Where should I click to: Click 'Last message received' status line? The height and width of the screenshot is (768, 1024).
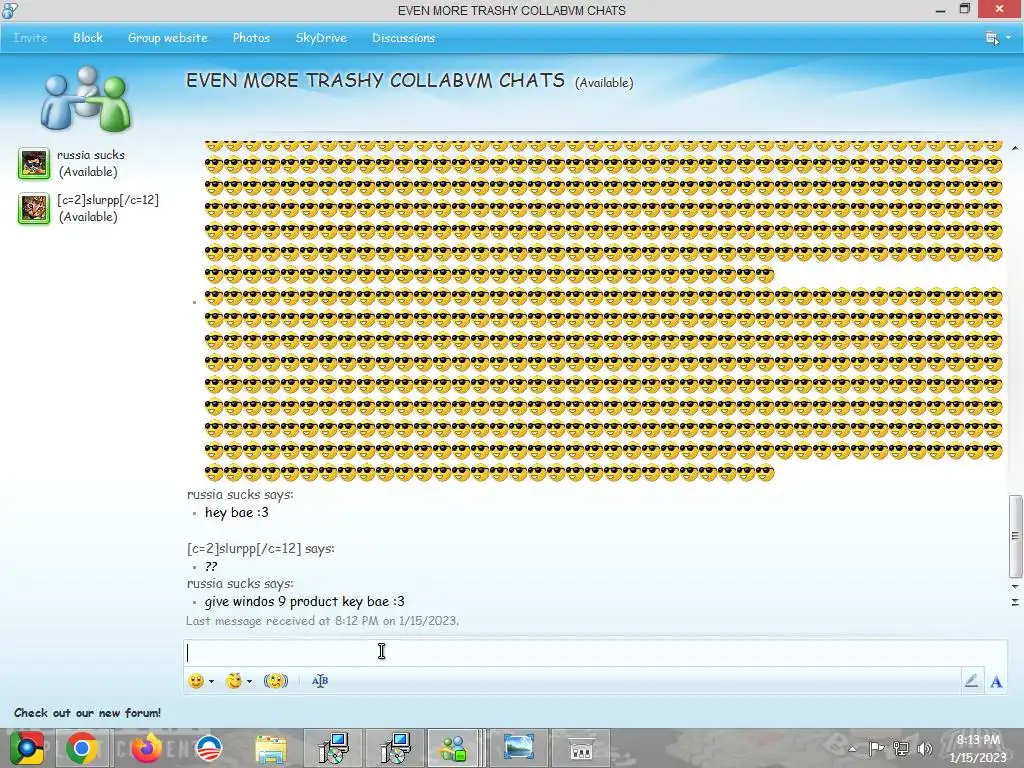coord(323,621)
